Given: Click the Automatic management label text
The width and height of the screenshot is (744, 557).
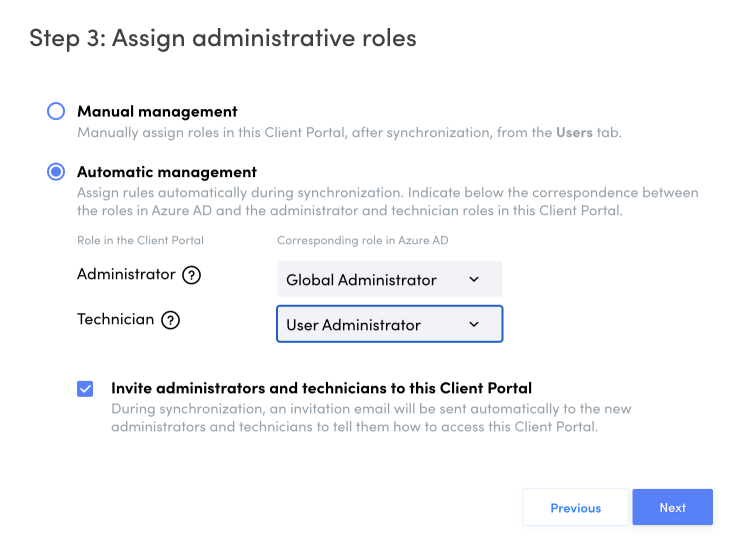Looking at the screenshot, I should coord(167,172).
